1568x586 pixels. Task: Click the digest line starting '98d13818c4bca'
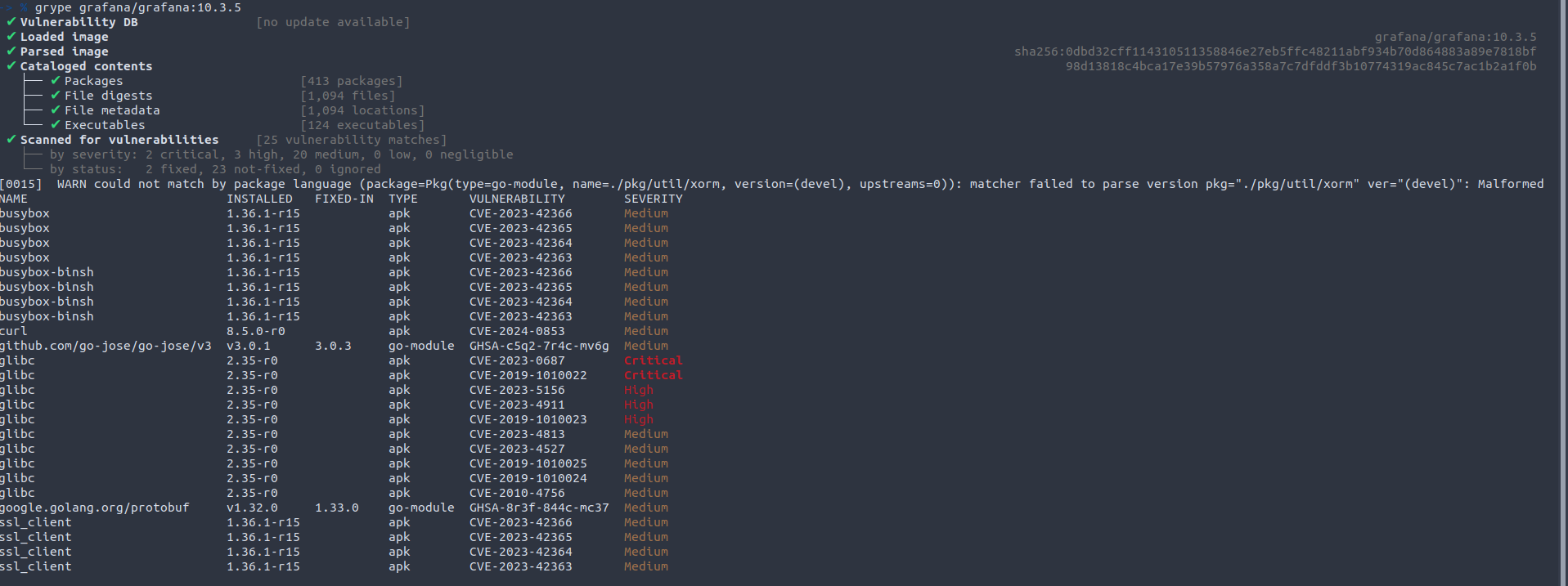coord(1301,66)
